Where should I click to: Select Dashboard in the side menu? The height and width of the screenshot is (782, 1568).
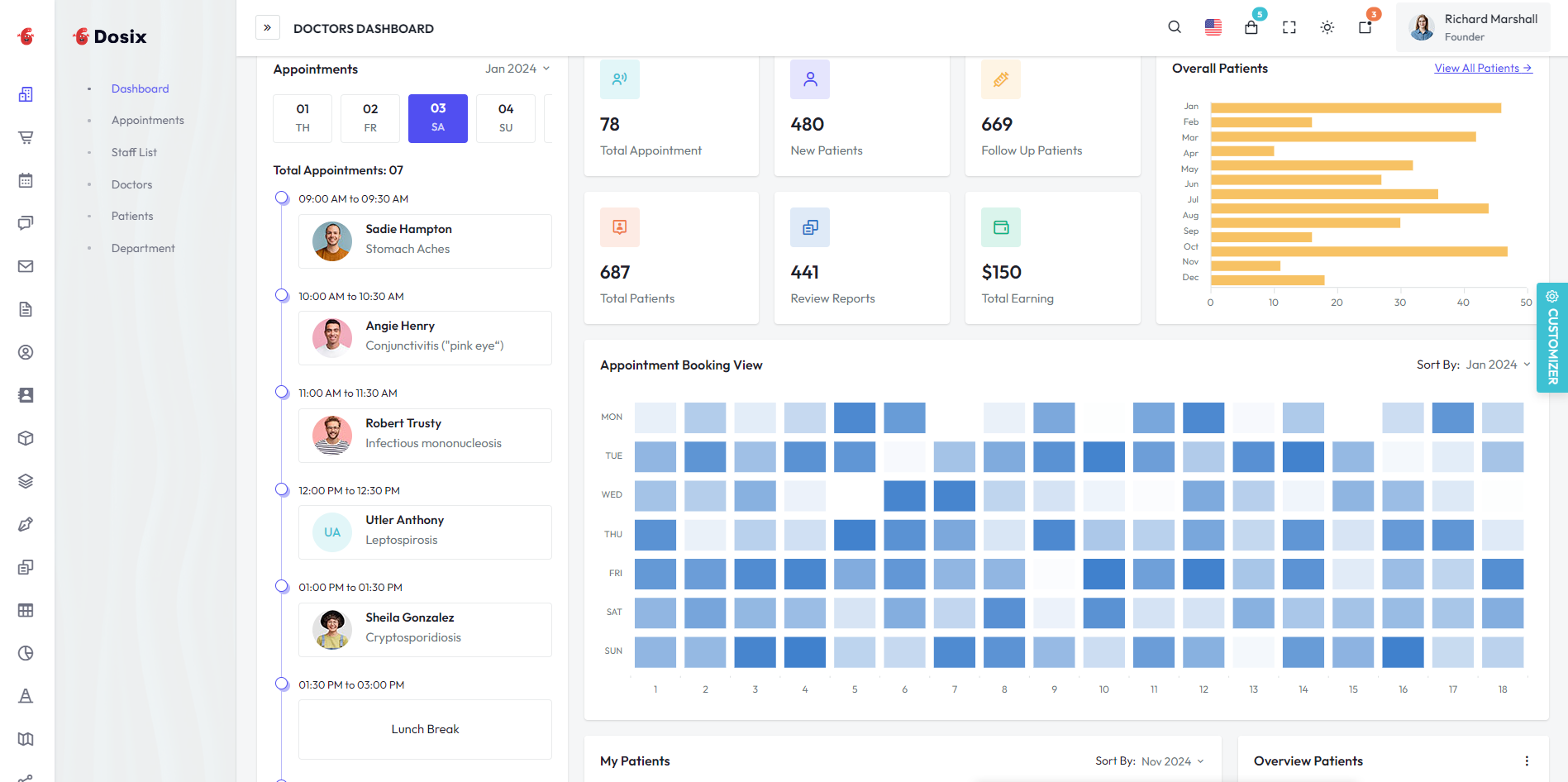click(x=140, y=88)
